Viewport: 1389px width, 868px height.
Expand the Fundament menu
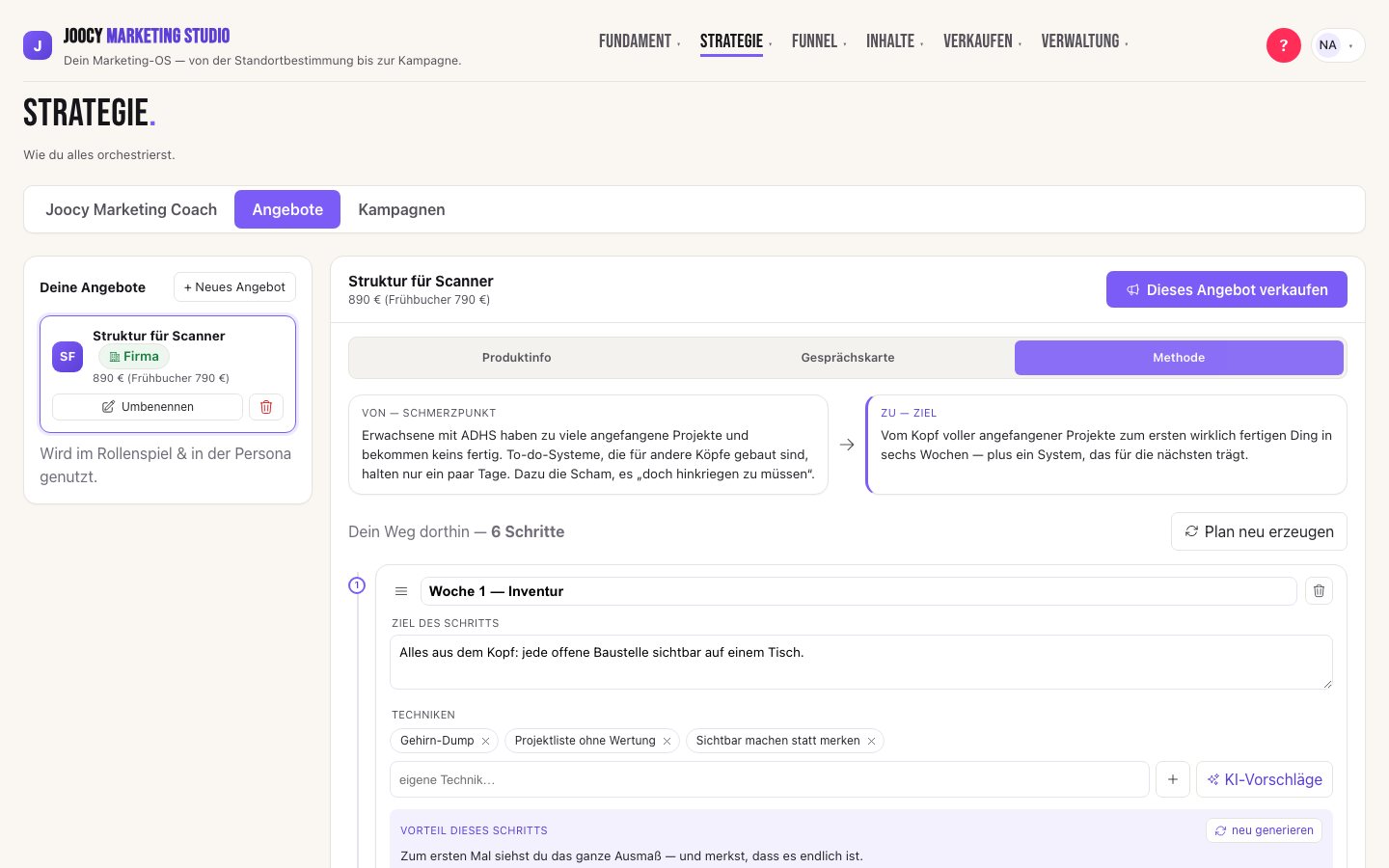pos(640,41)
